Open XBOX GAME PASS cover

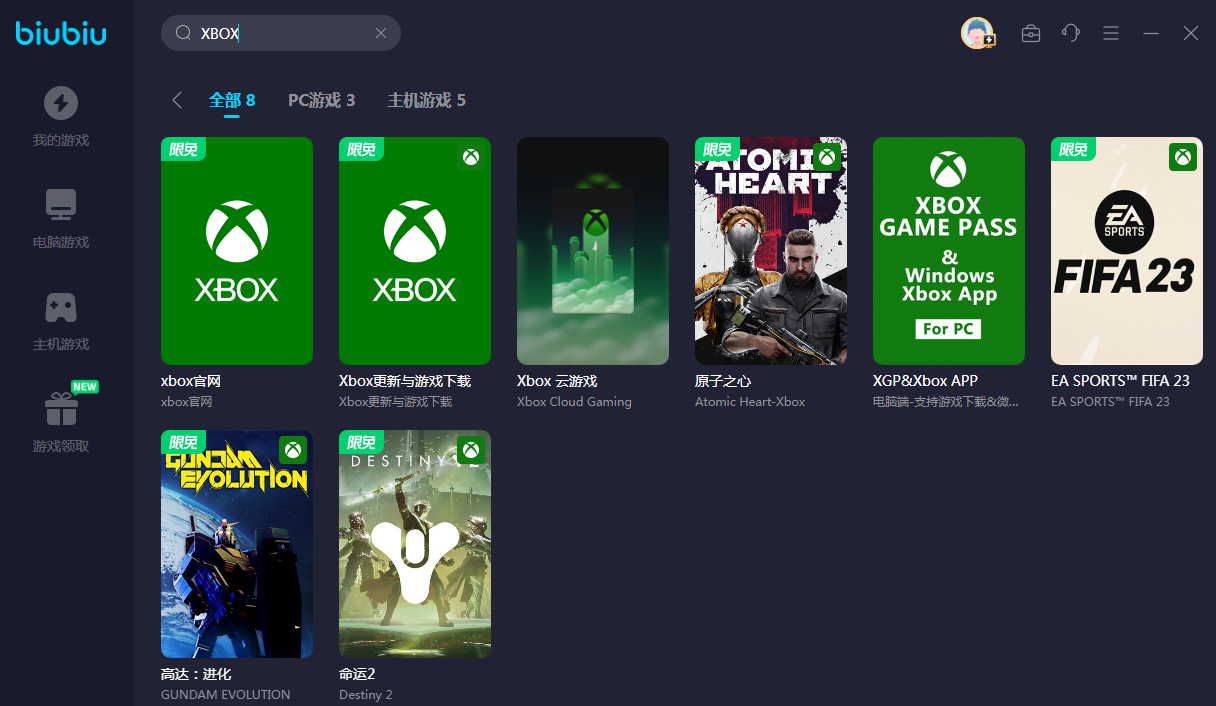click(x=949, y=251)
